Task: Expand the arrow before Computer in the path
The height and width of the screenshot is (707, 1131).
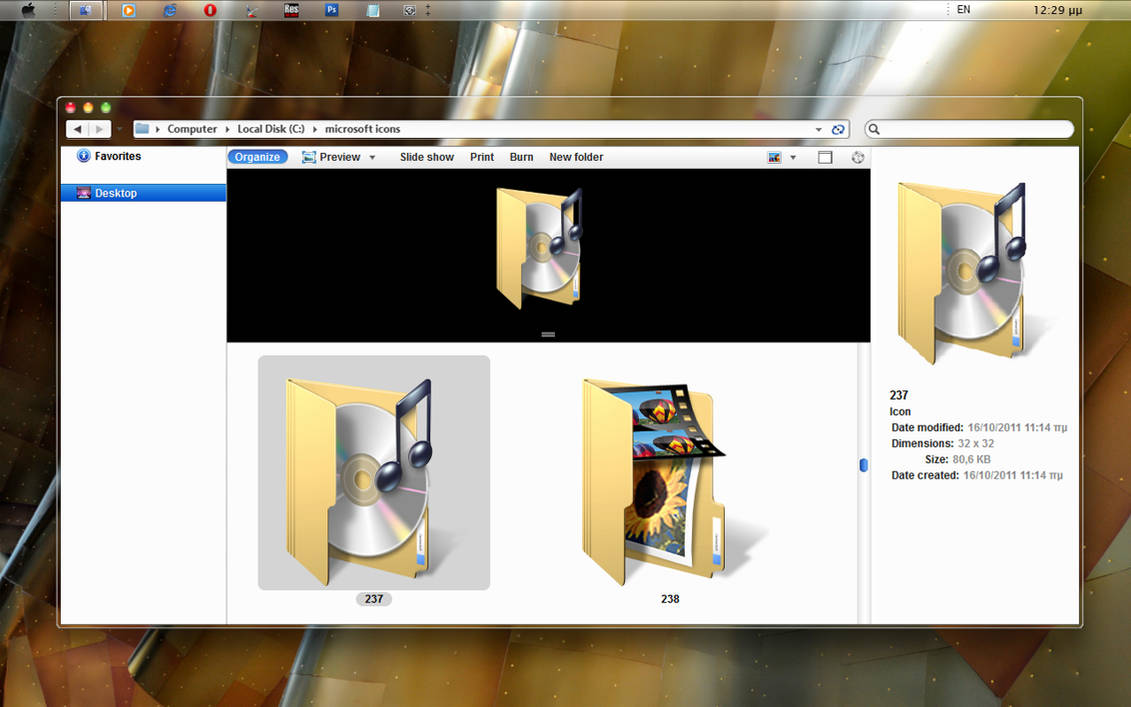Action: pyautogui.click(x=157, y=129)
